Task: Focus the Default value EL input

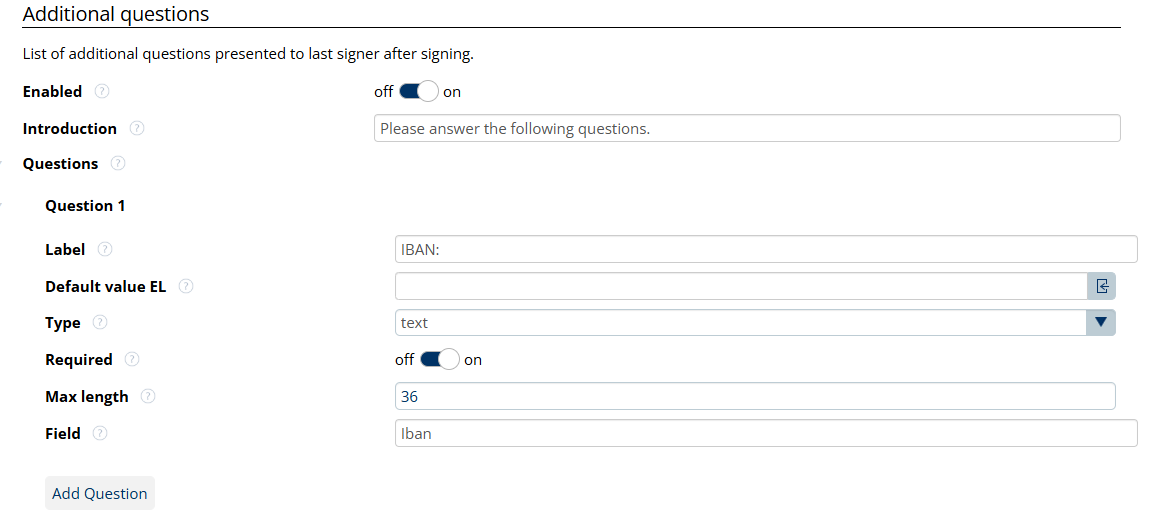Action: coord(740,286)
